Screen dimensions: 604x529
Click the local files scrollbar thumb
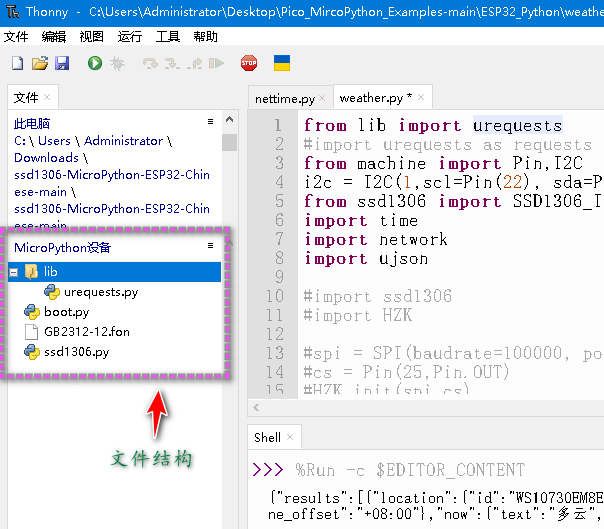click(230, 143)
